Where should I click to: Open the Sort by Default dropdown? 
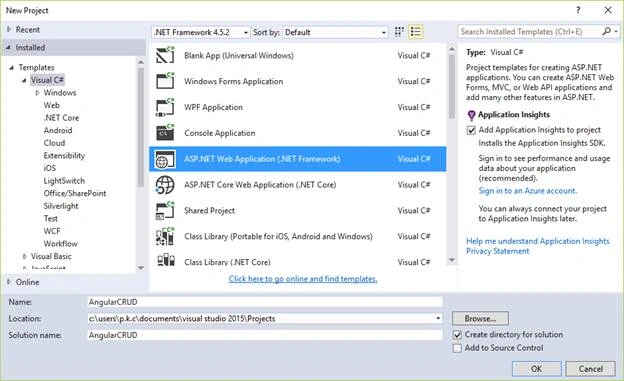(335, 32)
